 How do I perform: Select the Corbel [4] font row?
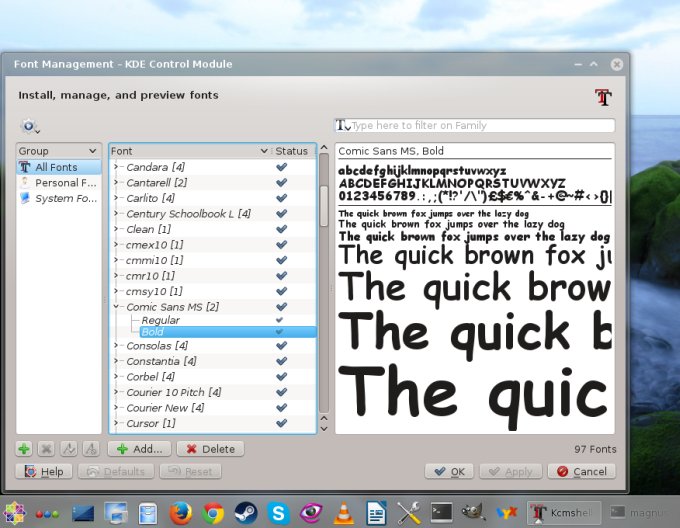click(x=212, y=377)
